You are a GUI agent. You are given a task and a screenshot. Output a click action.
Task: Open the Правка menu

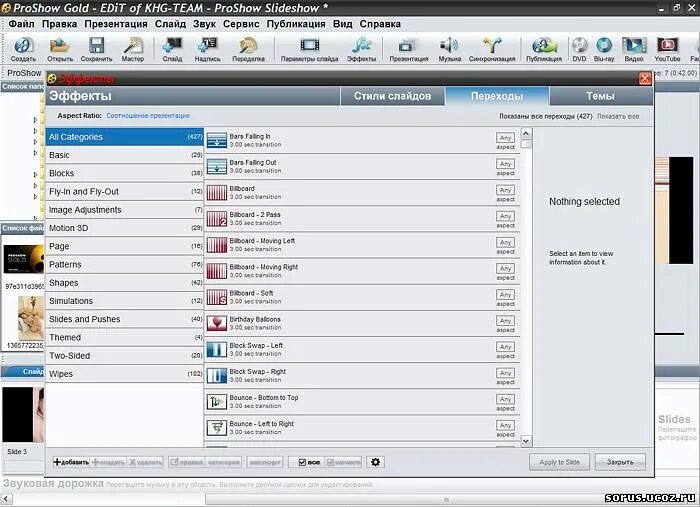point(59,24)
